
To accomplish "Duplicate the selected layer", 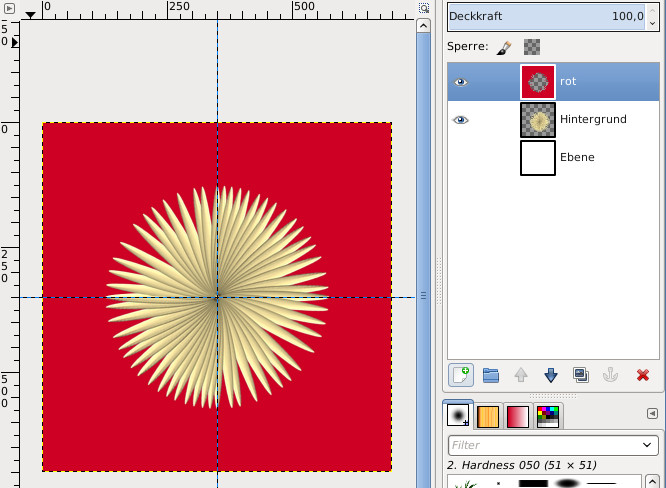I will point(581,375).
